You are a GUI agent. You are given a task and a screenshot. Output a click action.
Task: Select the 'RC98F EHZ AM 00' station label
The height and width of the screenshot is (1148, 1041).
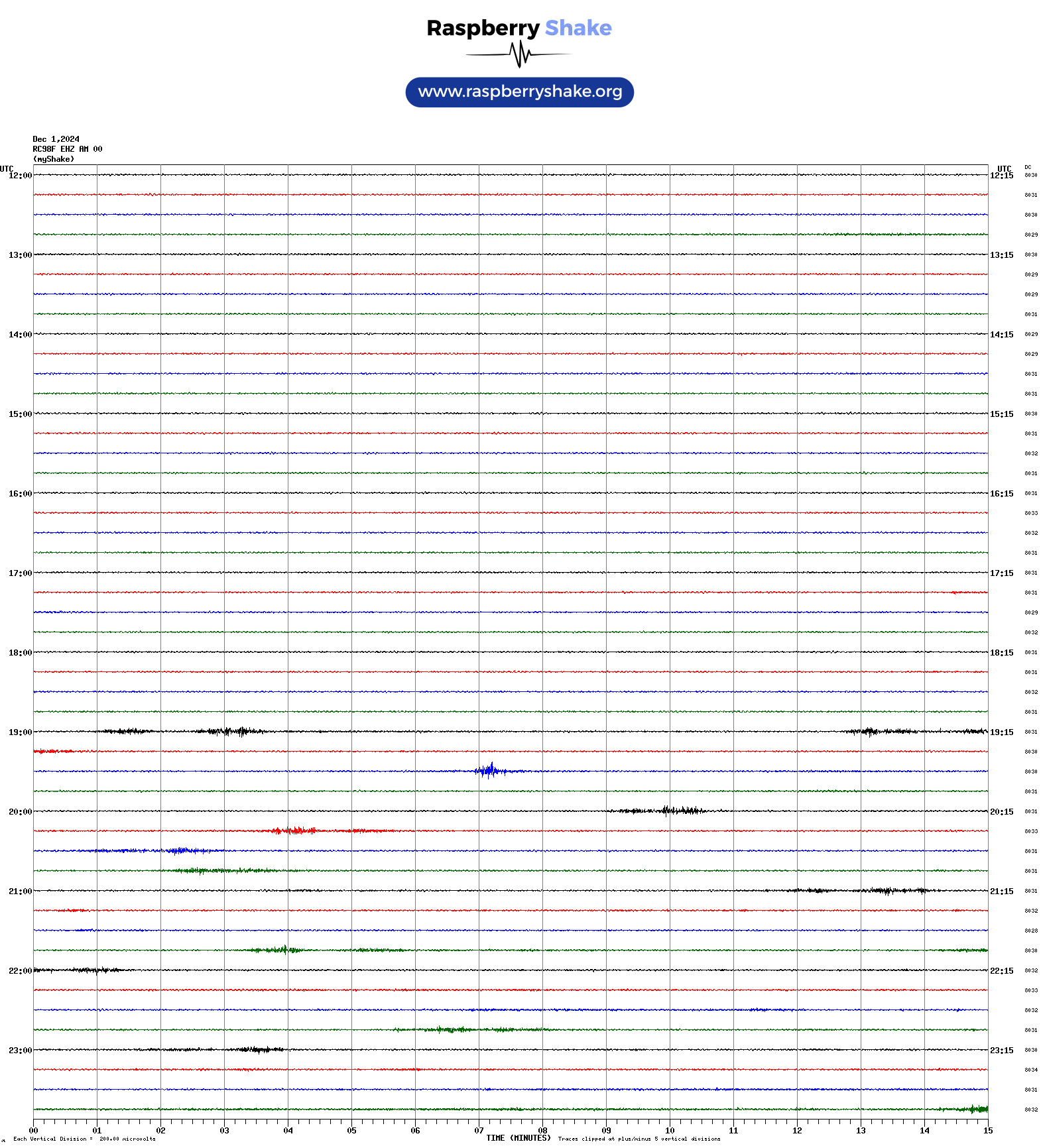point(68,149)
